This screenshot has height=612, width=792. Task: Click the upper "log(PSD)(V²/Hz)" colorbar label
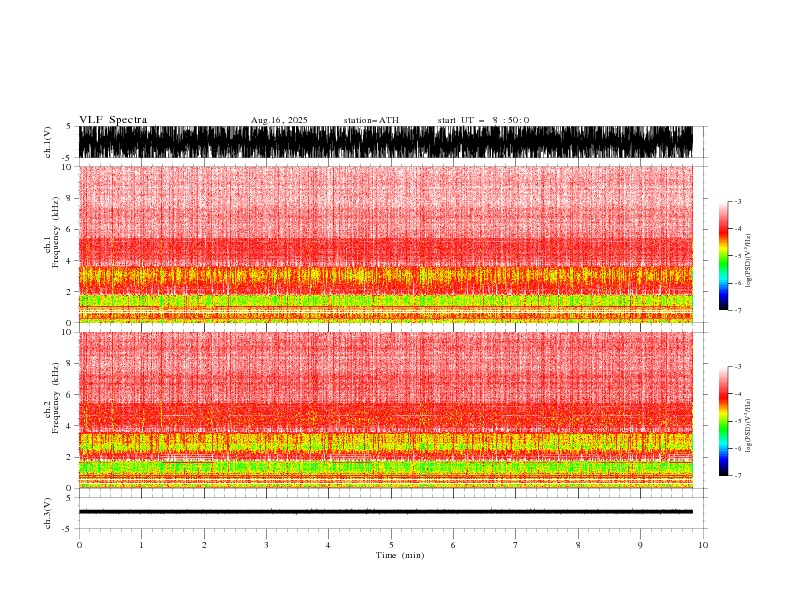pos(748,261)
